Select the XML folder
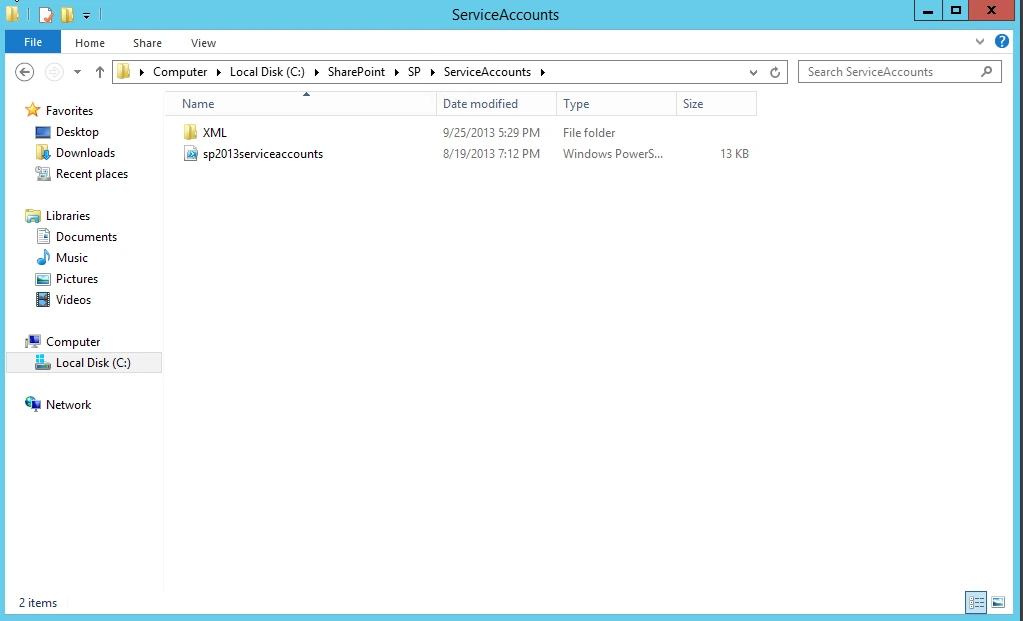The image size is (1023, 621). point(215,132)
